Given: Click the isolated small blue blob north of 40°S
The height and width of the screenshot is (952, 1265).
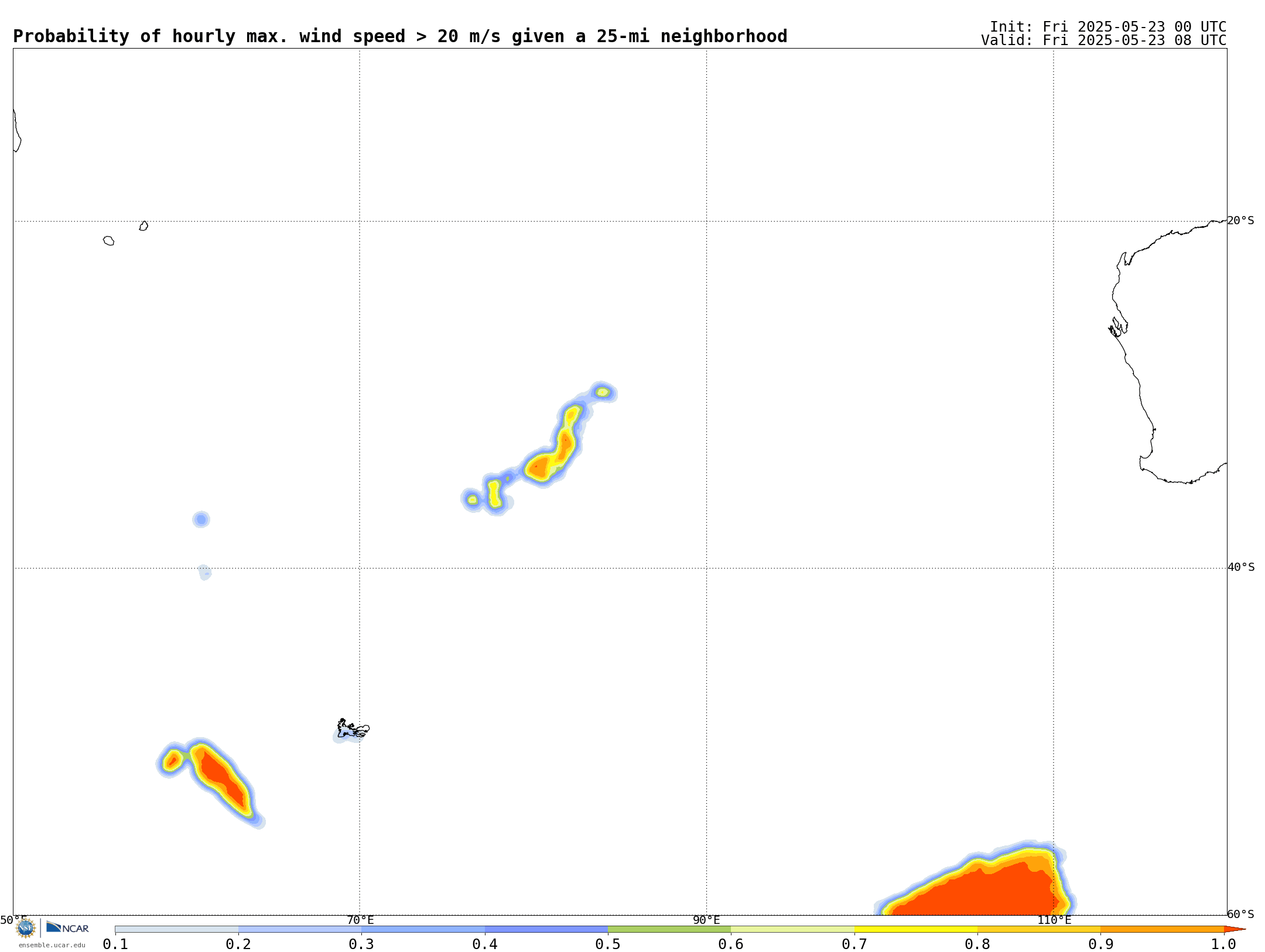Looking at the screenshot, I should coord(201,519).
